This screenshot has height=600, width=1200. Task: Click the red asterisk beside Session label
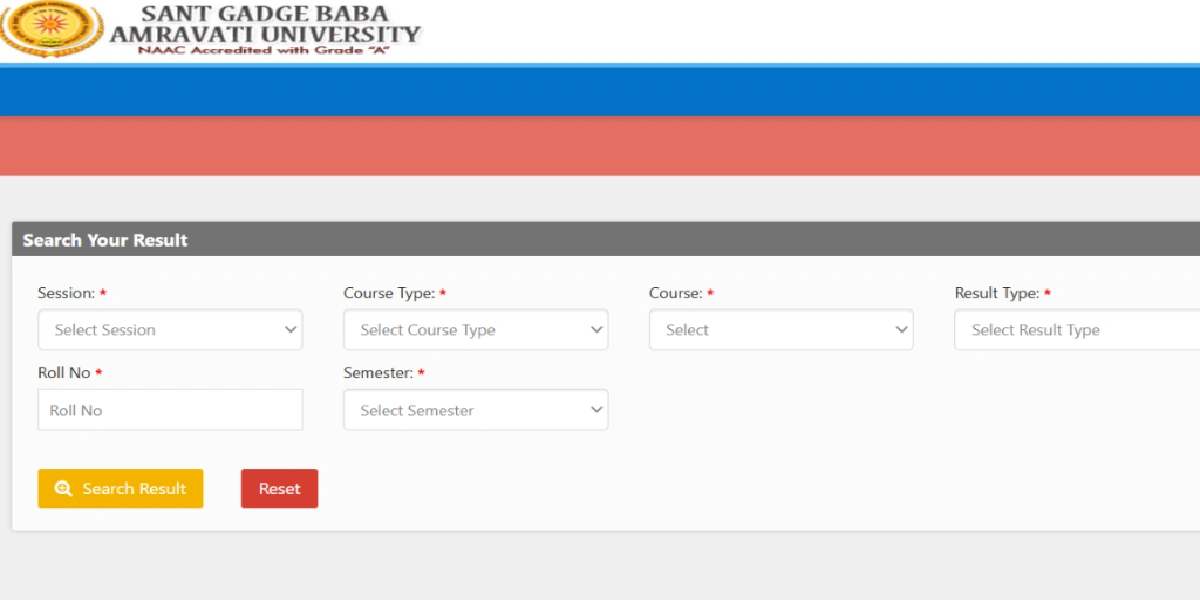coord(104,292)
